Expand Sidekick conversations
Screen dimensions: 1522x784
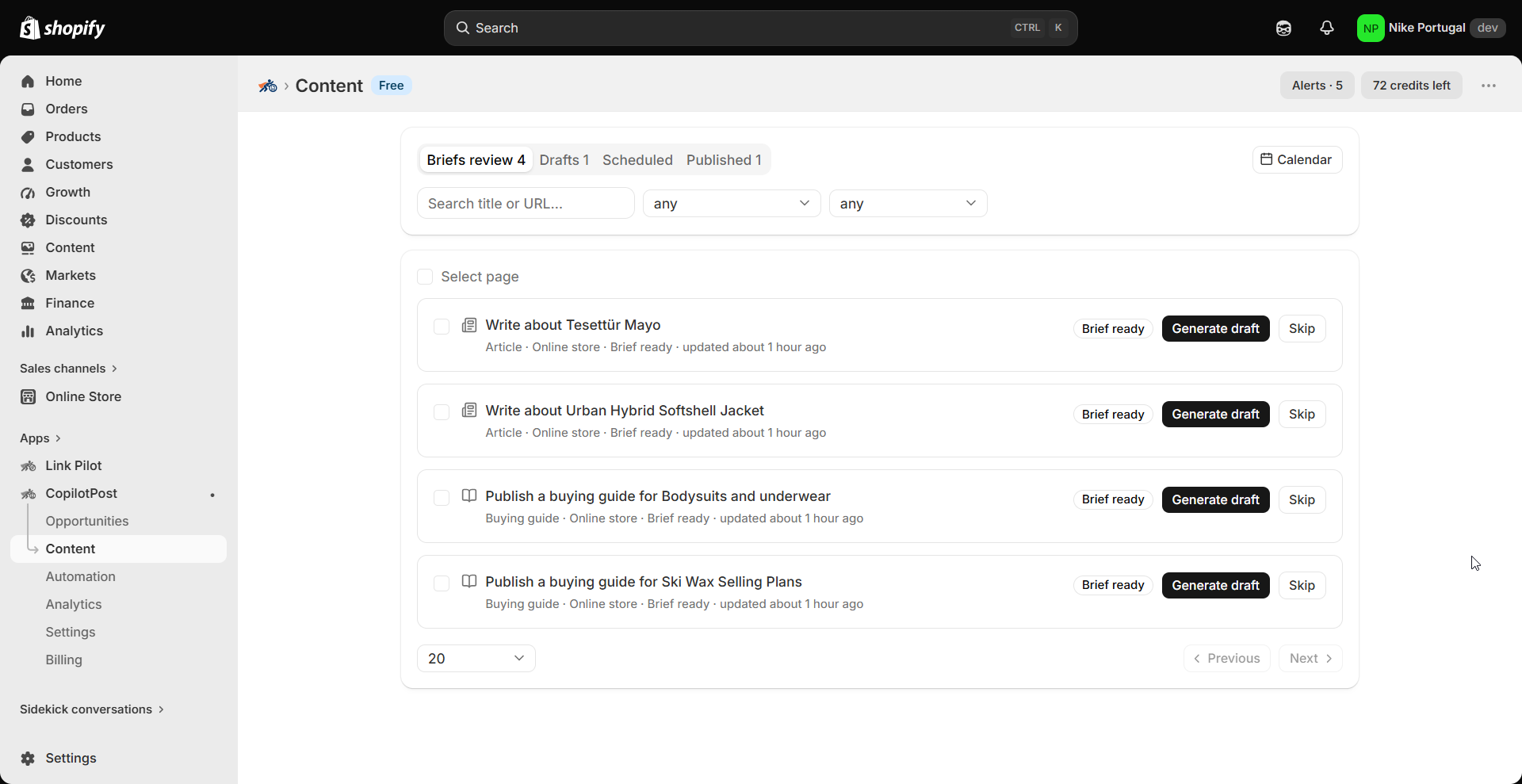[x=92, y=709]
